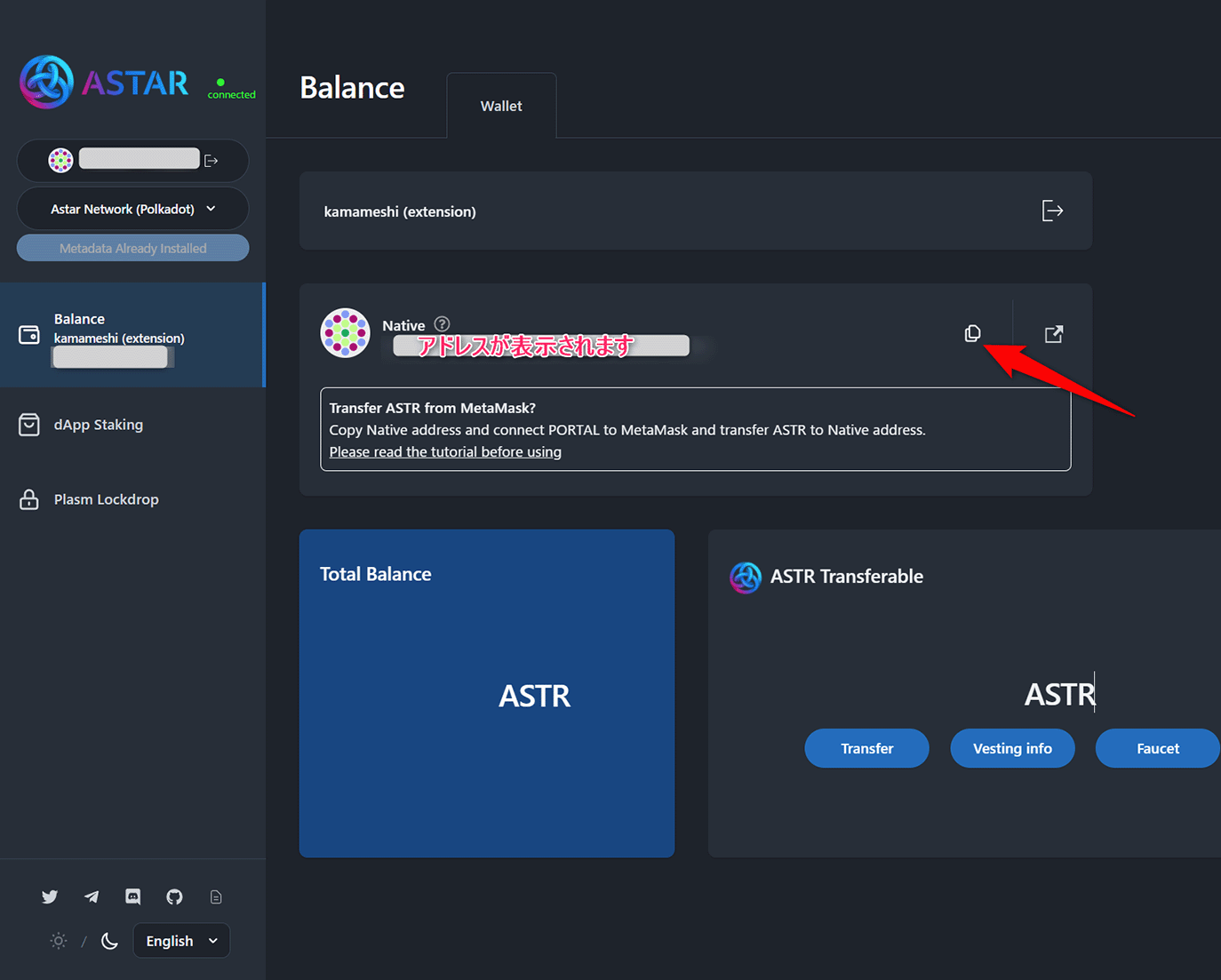
Task: Click Metadata Already Installed button
Action: click(x=132, y=248)
